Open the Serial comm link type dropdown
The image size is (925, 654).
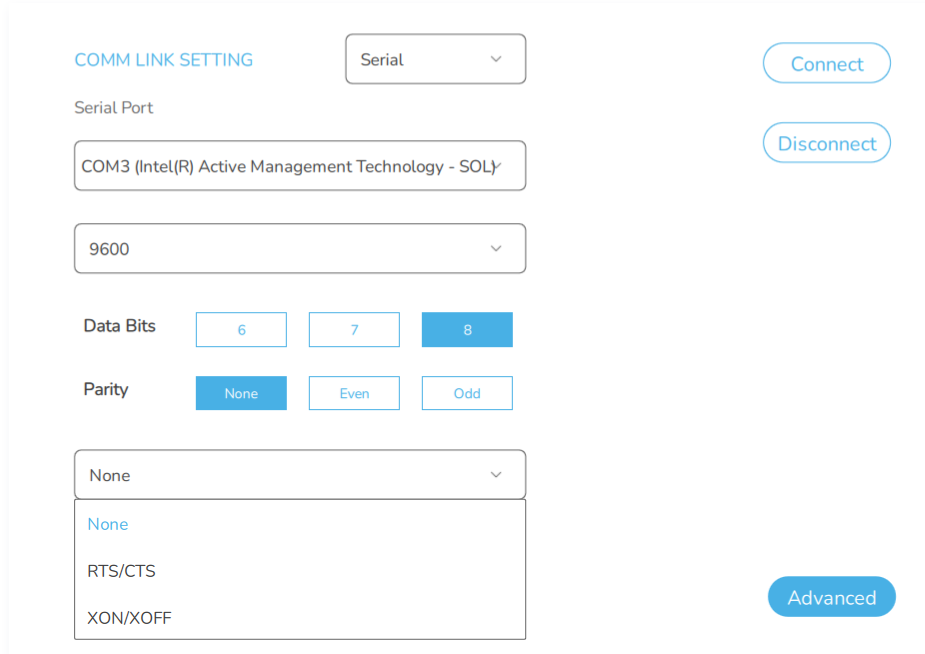point(434,59)
